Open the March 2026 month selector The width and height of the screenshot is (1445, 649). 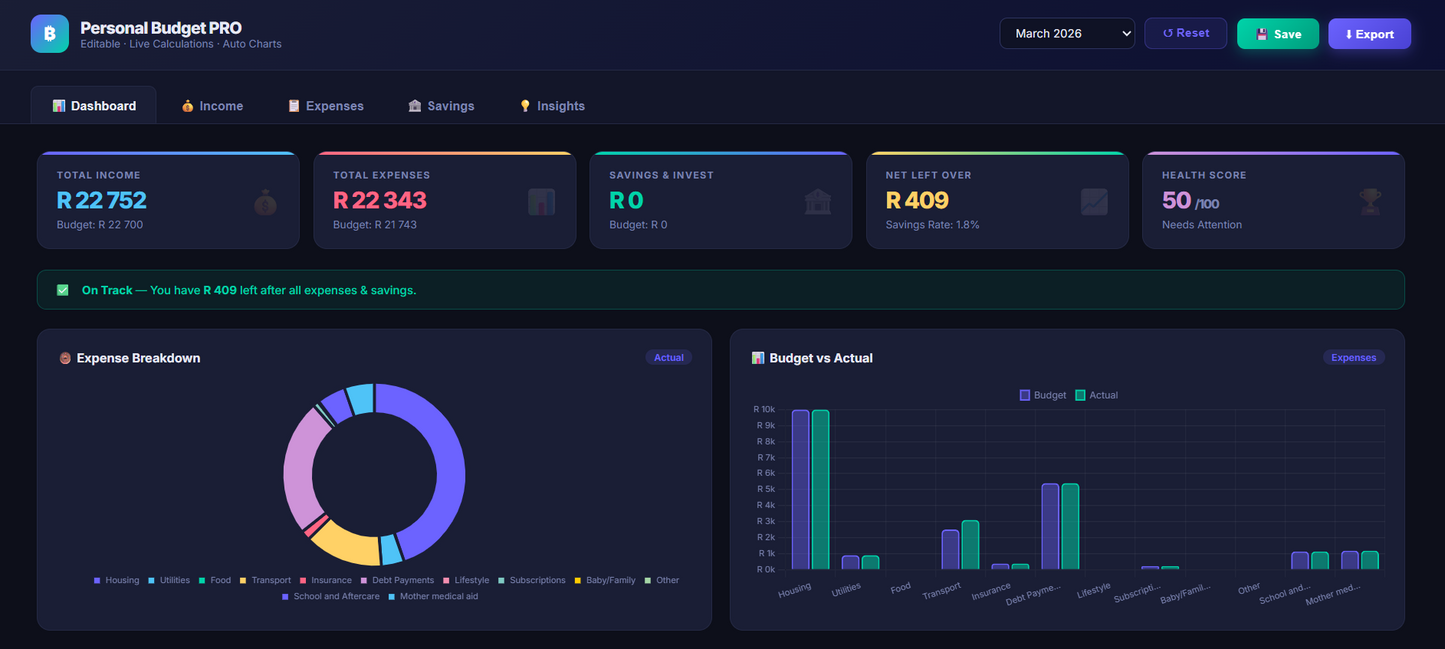[x=1067, y=33]
